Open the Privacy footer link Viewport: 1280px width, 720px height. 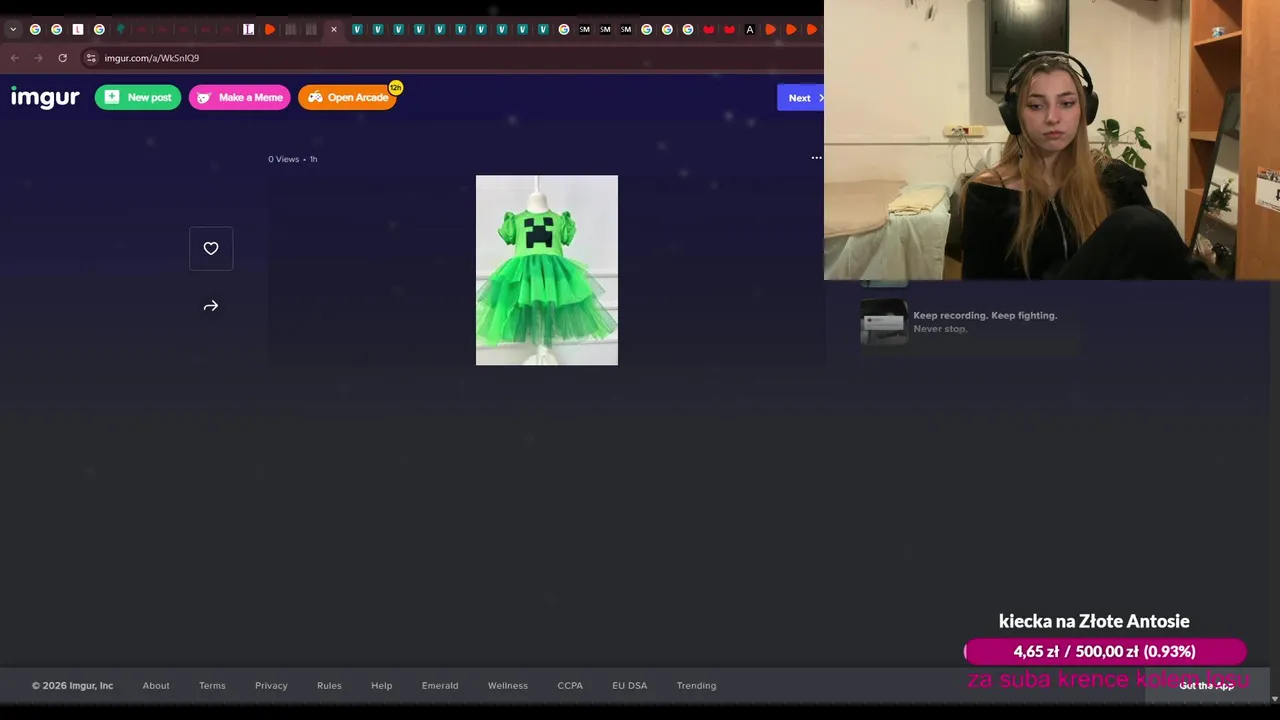(x=271, y=686)
